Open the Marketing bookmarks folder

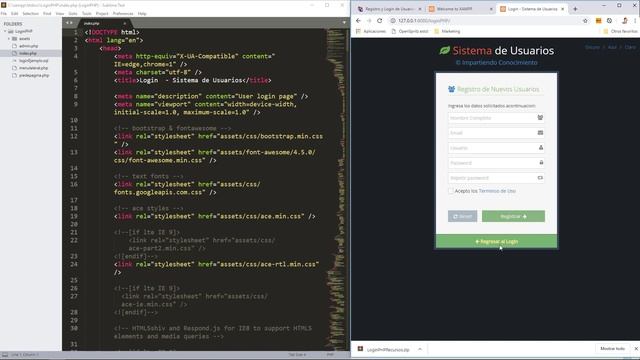coord(447,31)
